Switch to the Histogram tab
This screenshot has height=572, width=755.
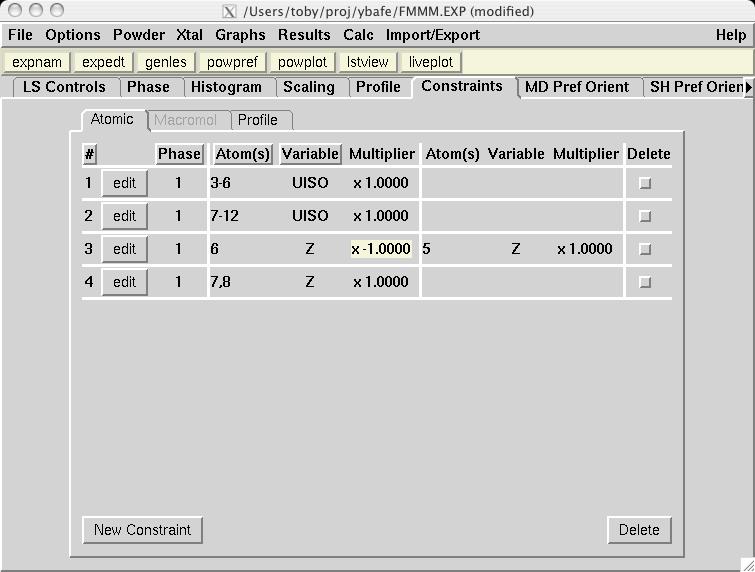pos(226,87)
